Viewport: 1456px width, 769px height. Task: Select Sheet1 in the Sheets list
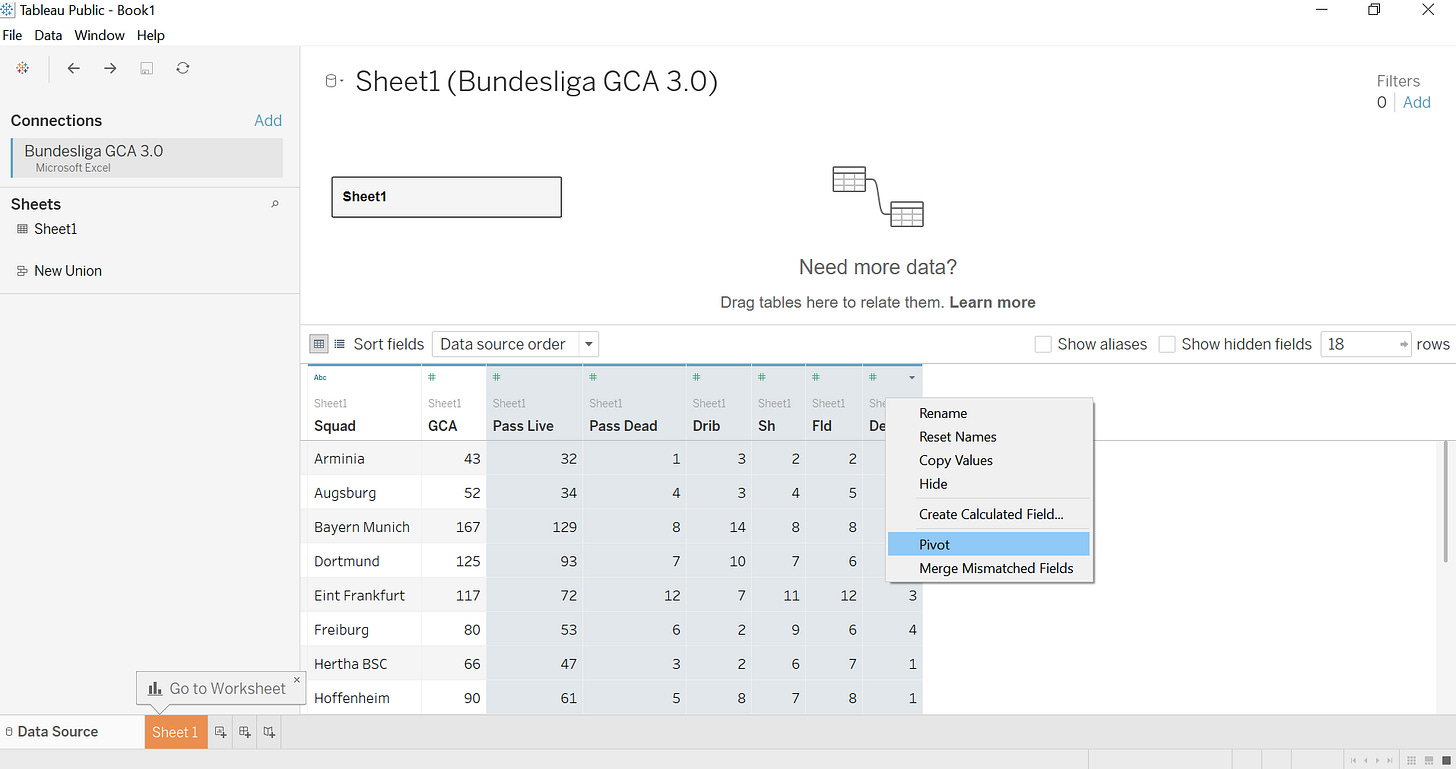pos(47,229)
